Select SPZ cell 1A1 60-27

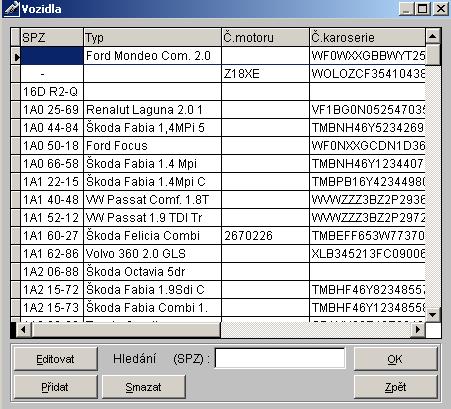[52, 236]
